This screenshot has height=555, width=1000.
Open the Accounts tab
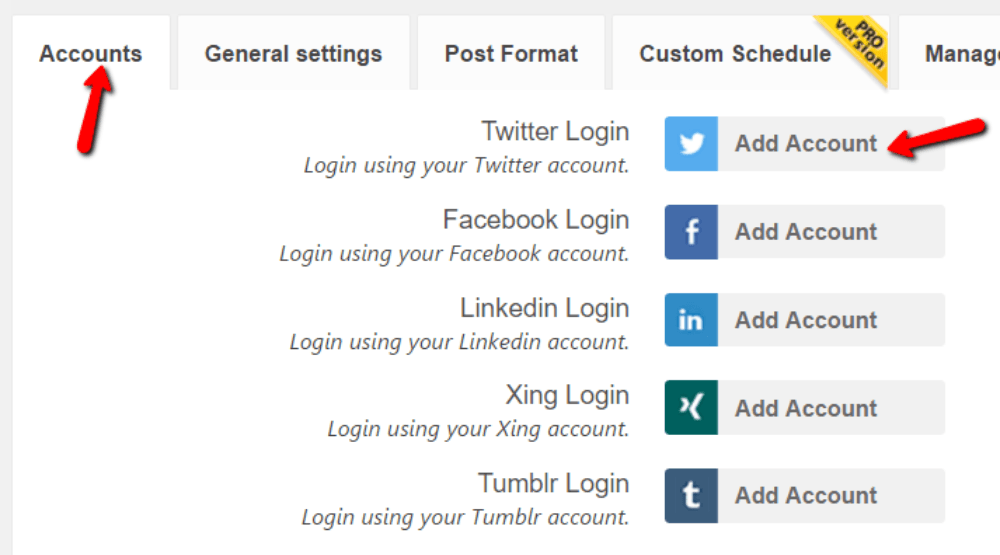pos(91,54)
